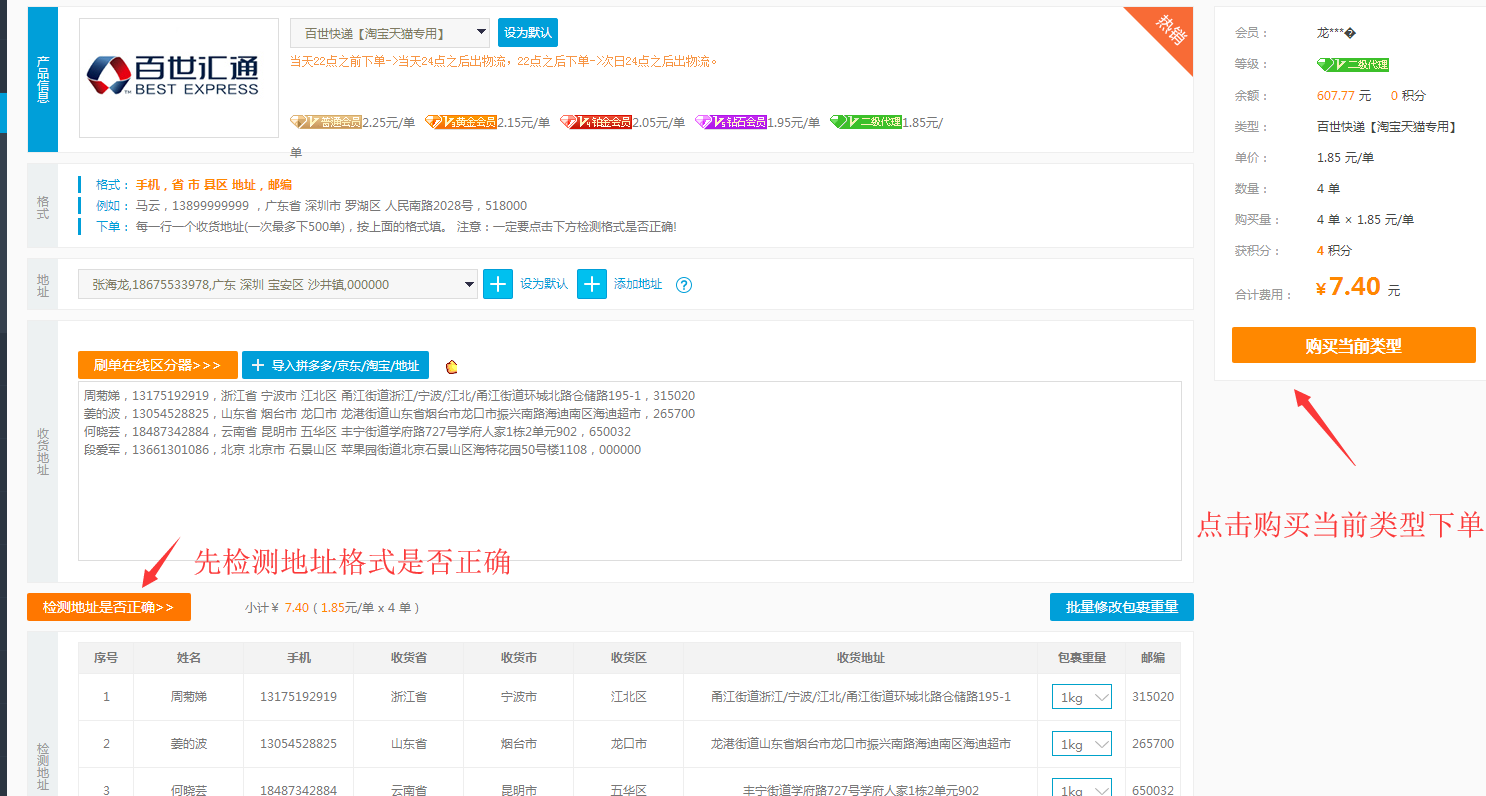
Task: Click the 设为默认 link in the address row
Action: [544, 284]
